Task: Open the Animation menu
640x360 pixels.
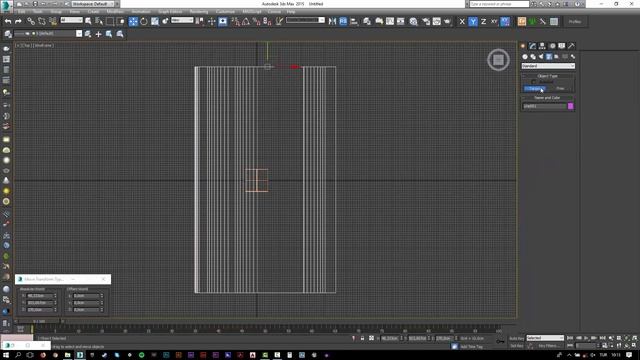Action: pyautogui.click(x=140, y=12)
